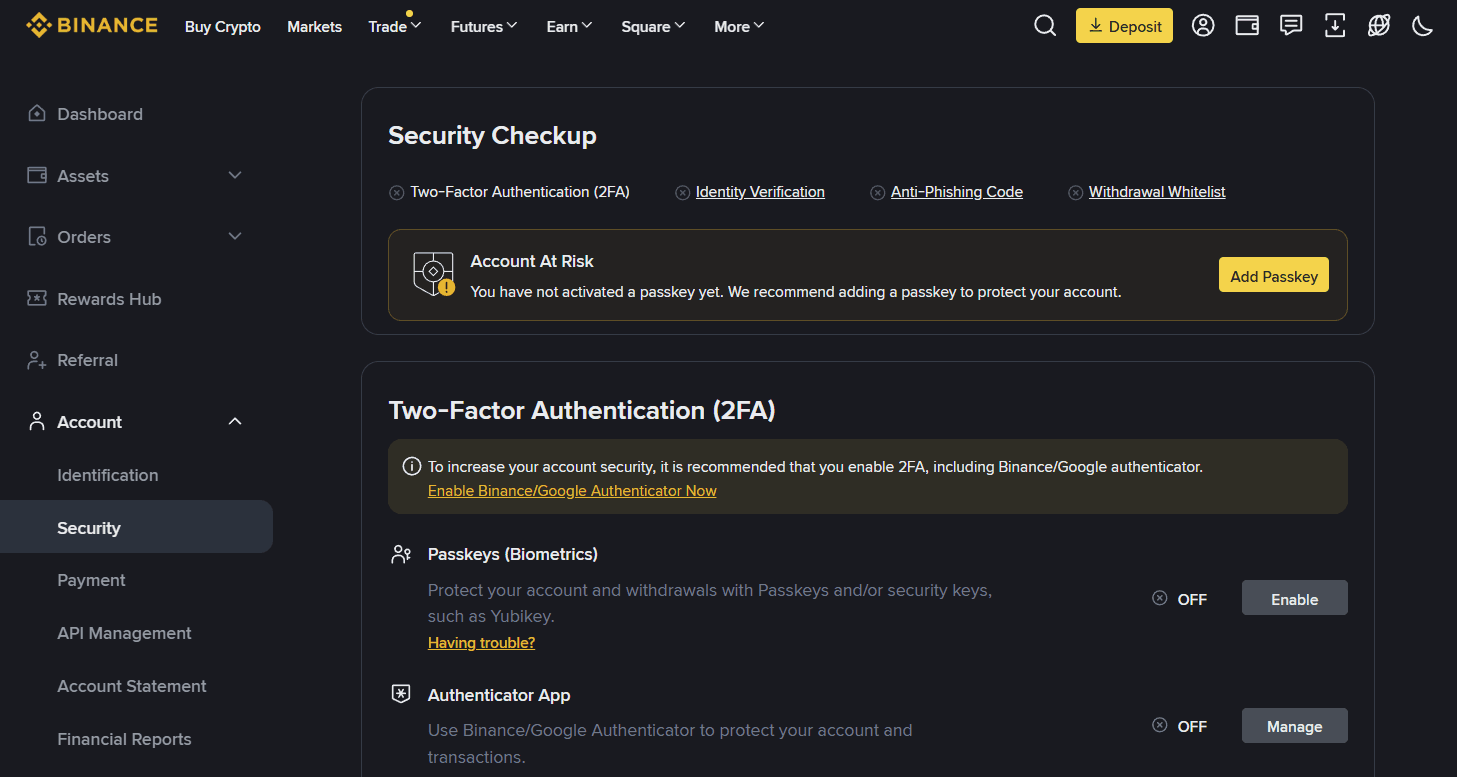Image resolution: width=1457 pixels, height=777 pixels.
Task: Open the chat support icon
Action: tap(1291, 26)
